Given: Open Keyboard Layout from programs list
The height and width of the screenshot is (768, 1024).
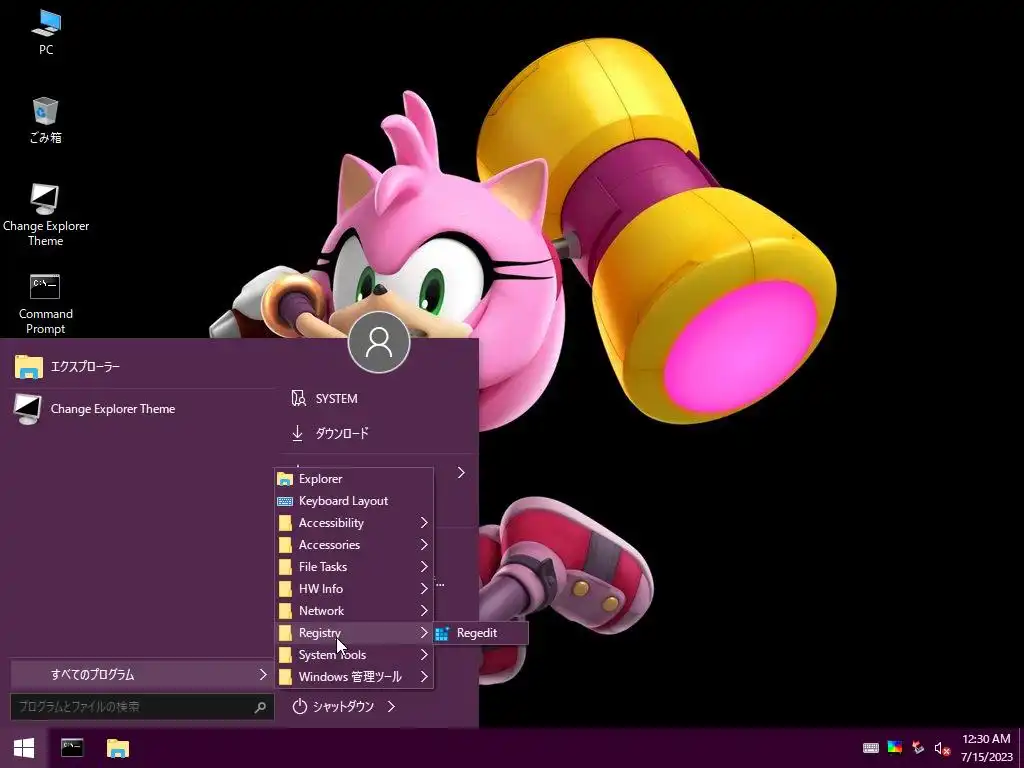Looking at the screenshot, I should [354, 501].
